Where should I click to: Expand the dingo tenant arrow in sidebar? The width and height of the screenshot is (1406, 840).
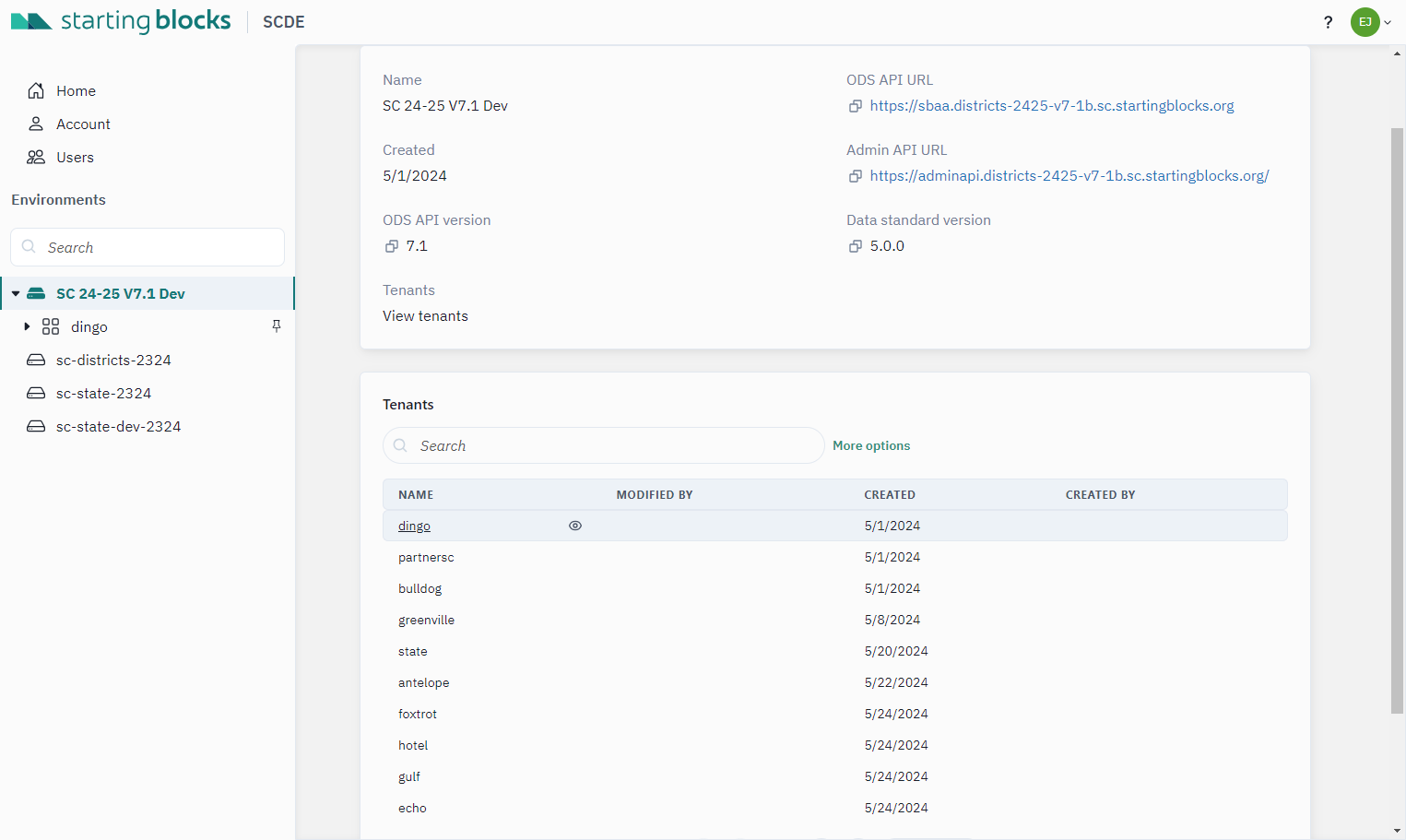[27, 326]
